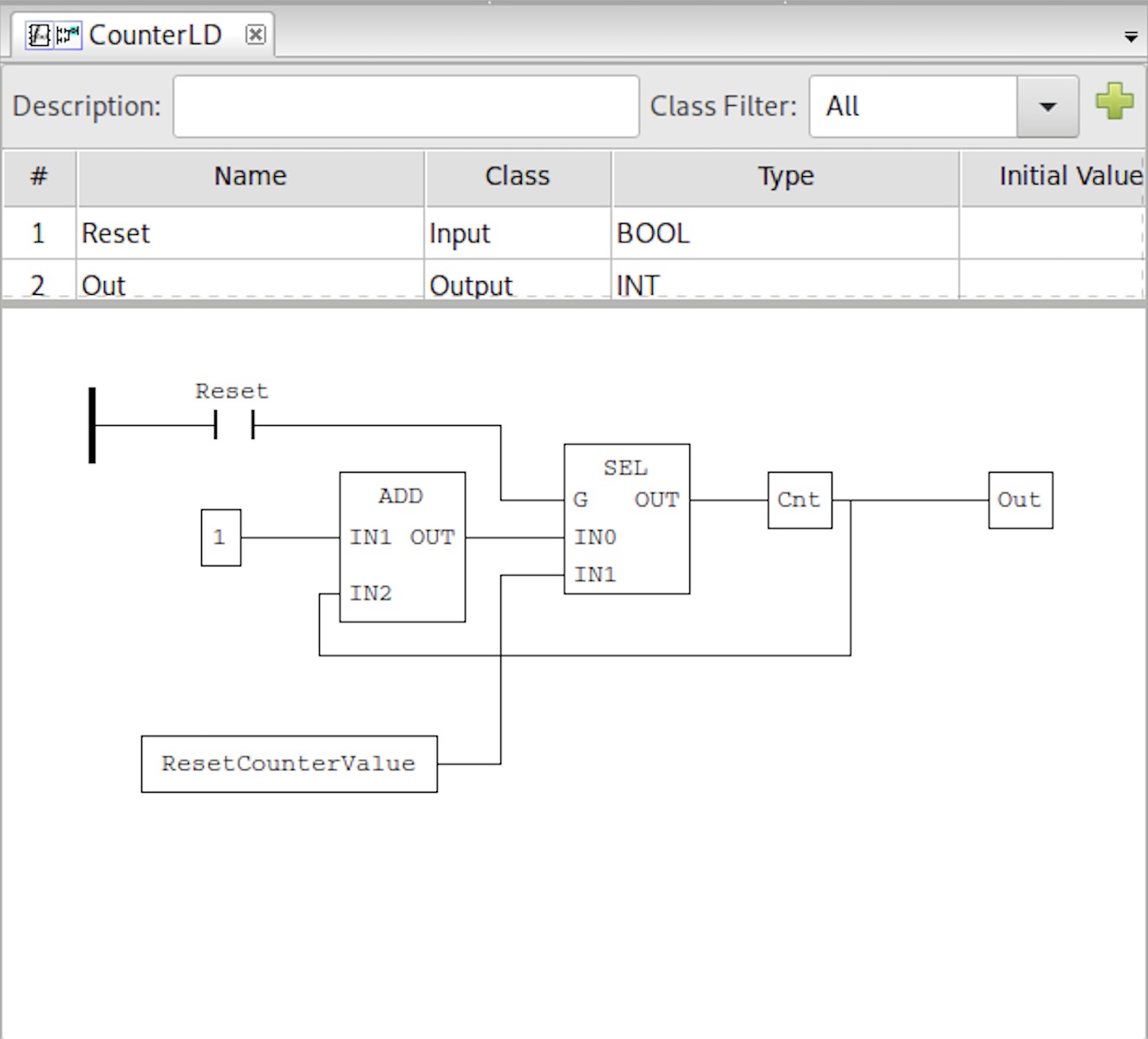Select the constant 1 input block
Image resolution: width=1148 pixels, height=1039 pixels.
tap(221, 538)
